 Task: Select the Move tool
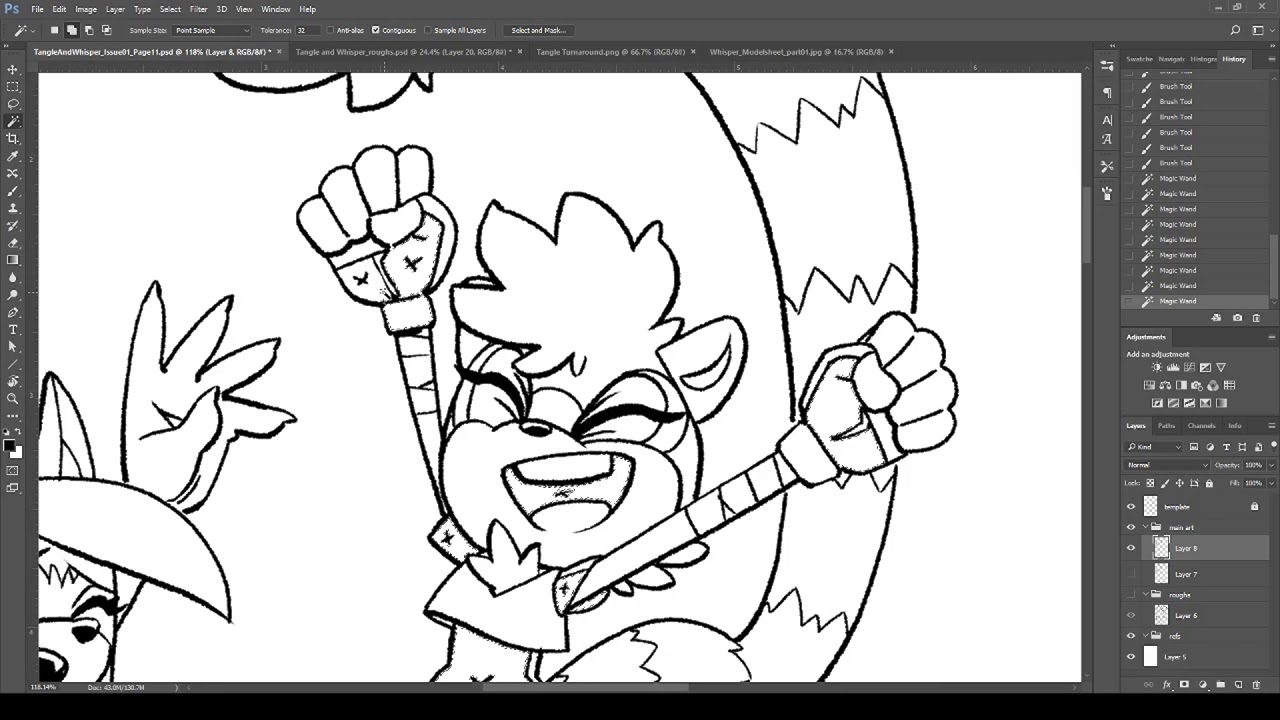click(x=13, y=69)
